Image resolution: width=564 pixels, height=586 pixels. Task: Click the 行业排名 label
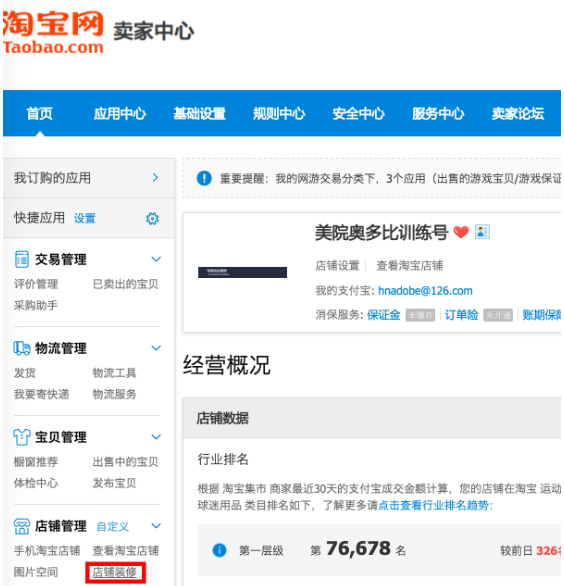(x=223, y=459)
